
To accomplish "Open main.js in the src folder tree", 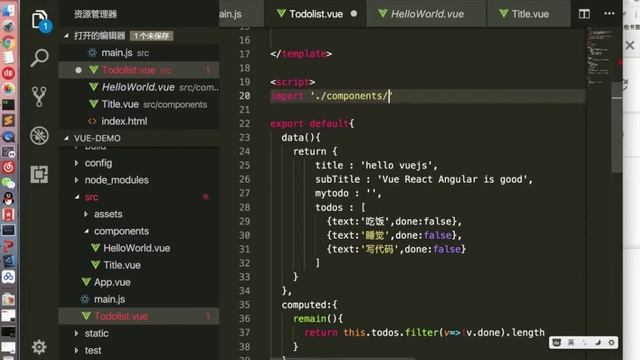I will pyautogui.click(x=139, y=299).
